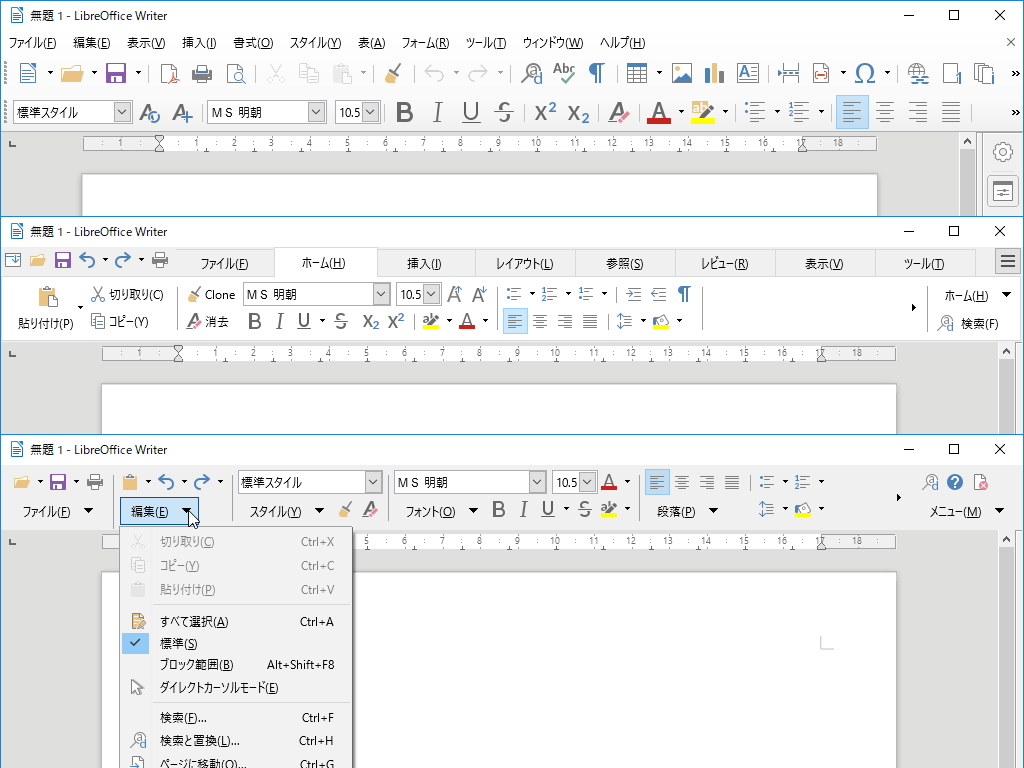The width and height of the screenshot is (1024, 768).
Task: Decrease font size icon in middle window
Action: 479,295
